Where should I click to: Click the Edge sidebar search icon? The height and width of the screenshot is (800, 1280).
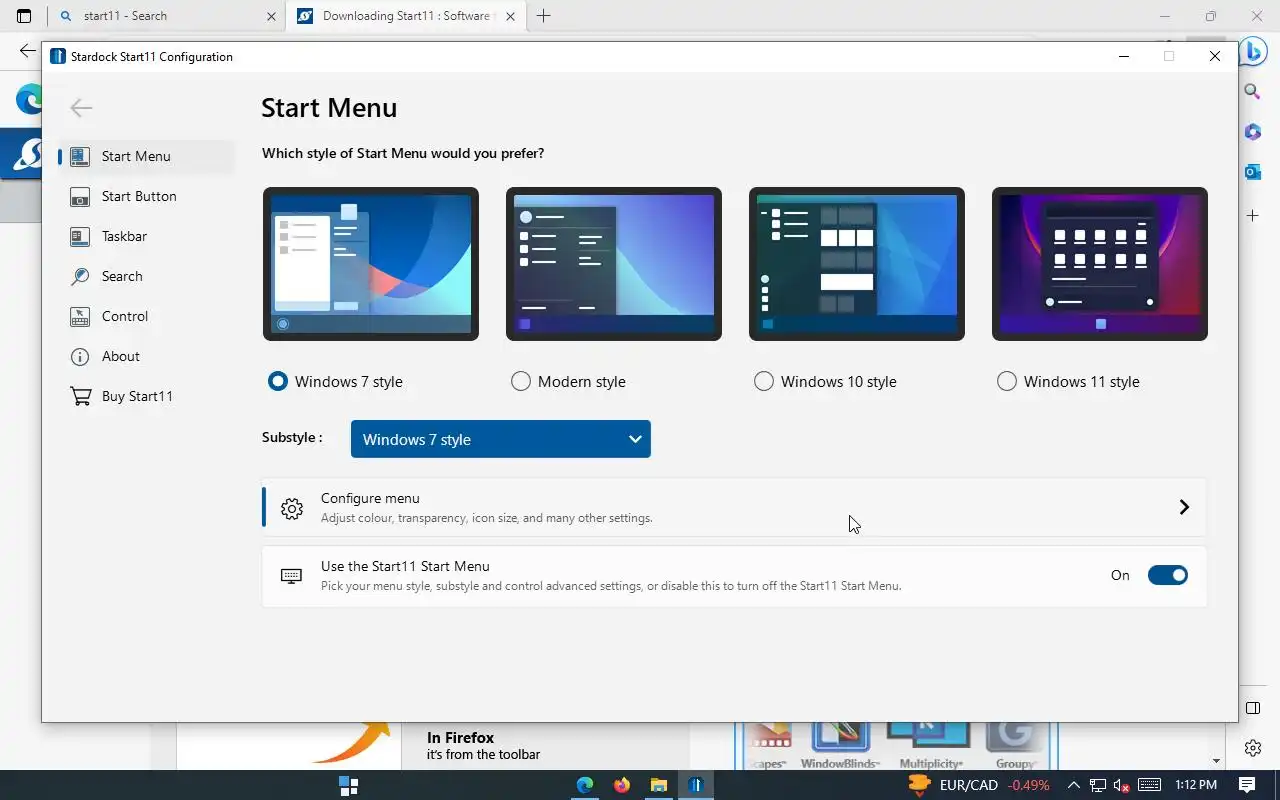pyautogui.click(x=1252, y=91)
